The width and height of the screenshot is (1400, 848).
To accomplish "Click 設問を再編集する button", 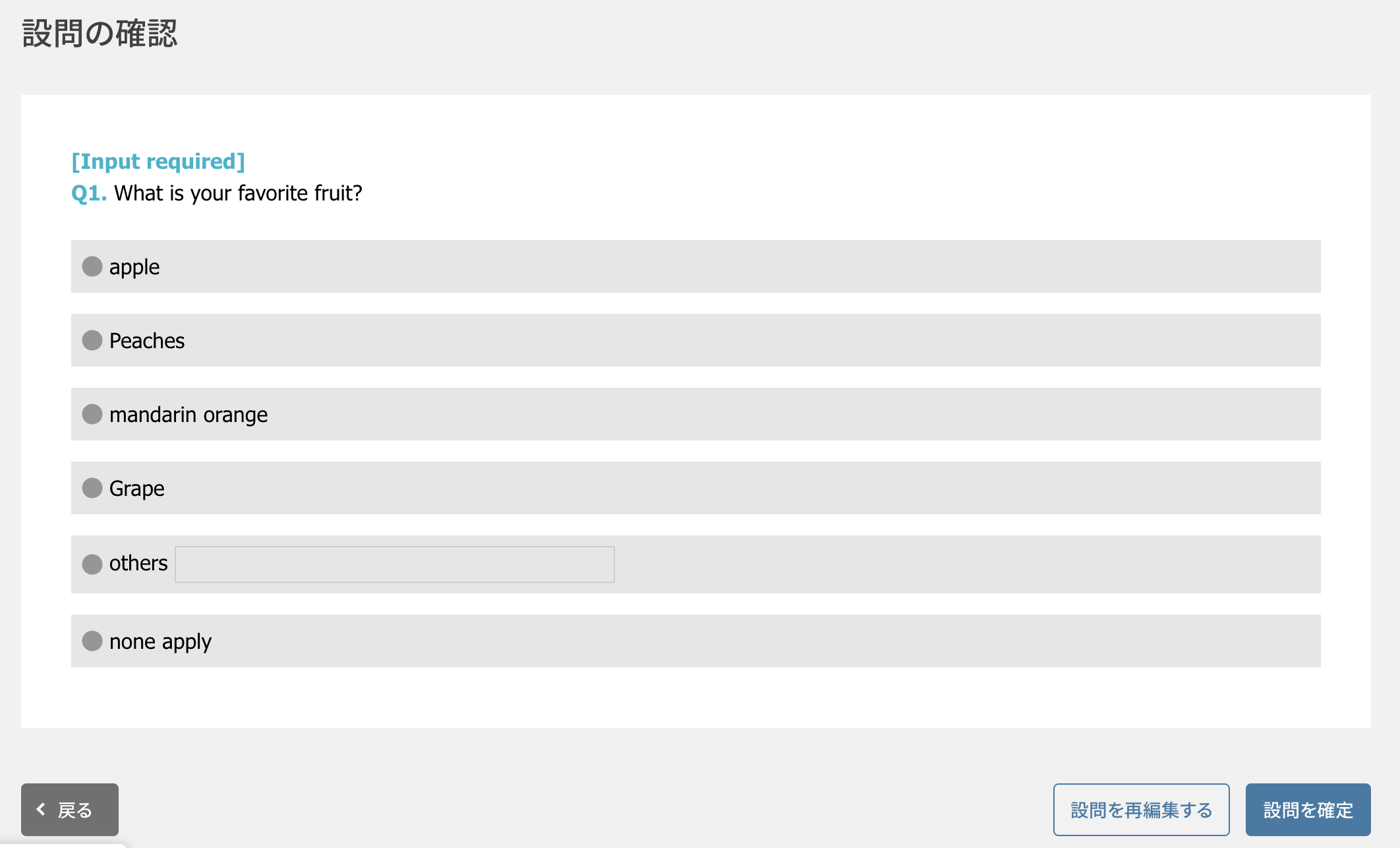I will [1142, 810].
